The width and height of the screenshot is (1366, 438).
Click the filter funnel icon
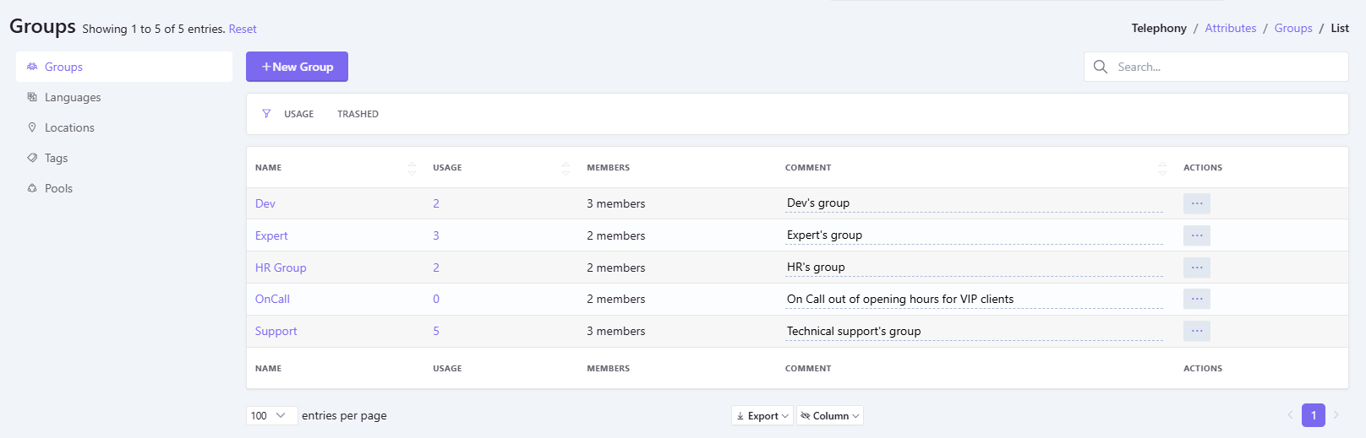(x=266, y=114)
